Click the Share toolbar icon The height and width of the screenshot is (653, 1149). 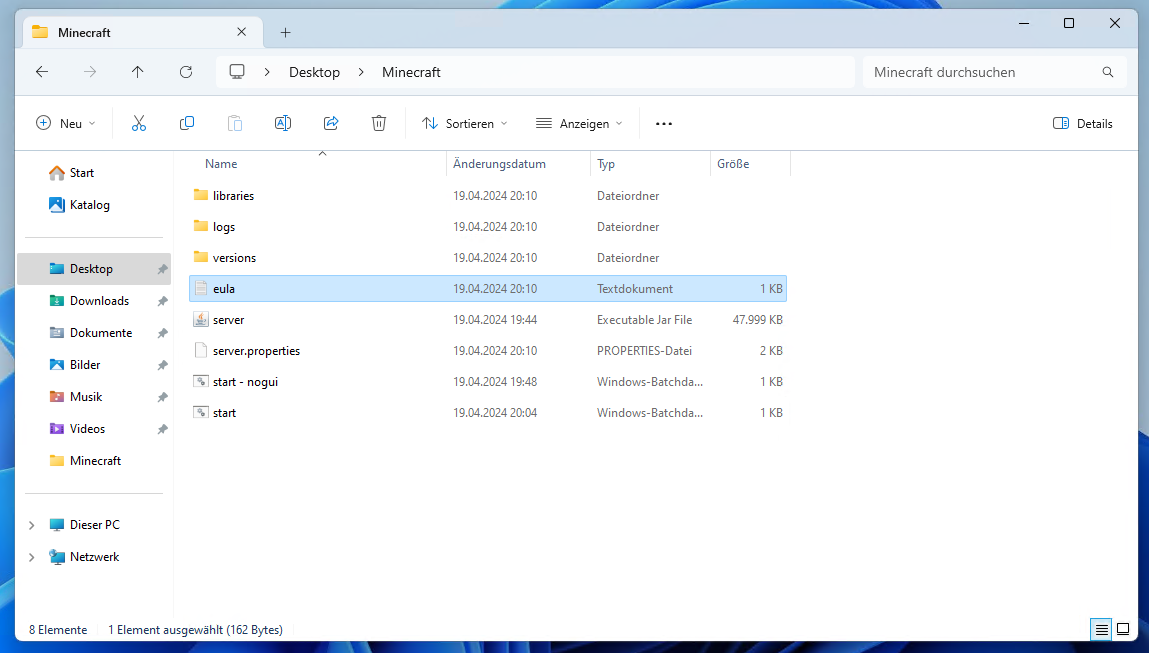330,123
